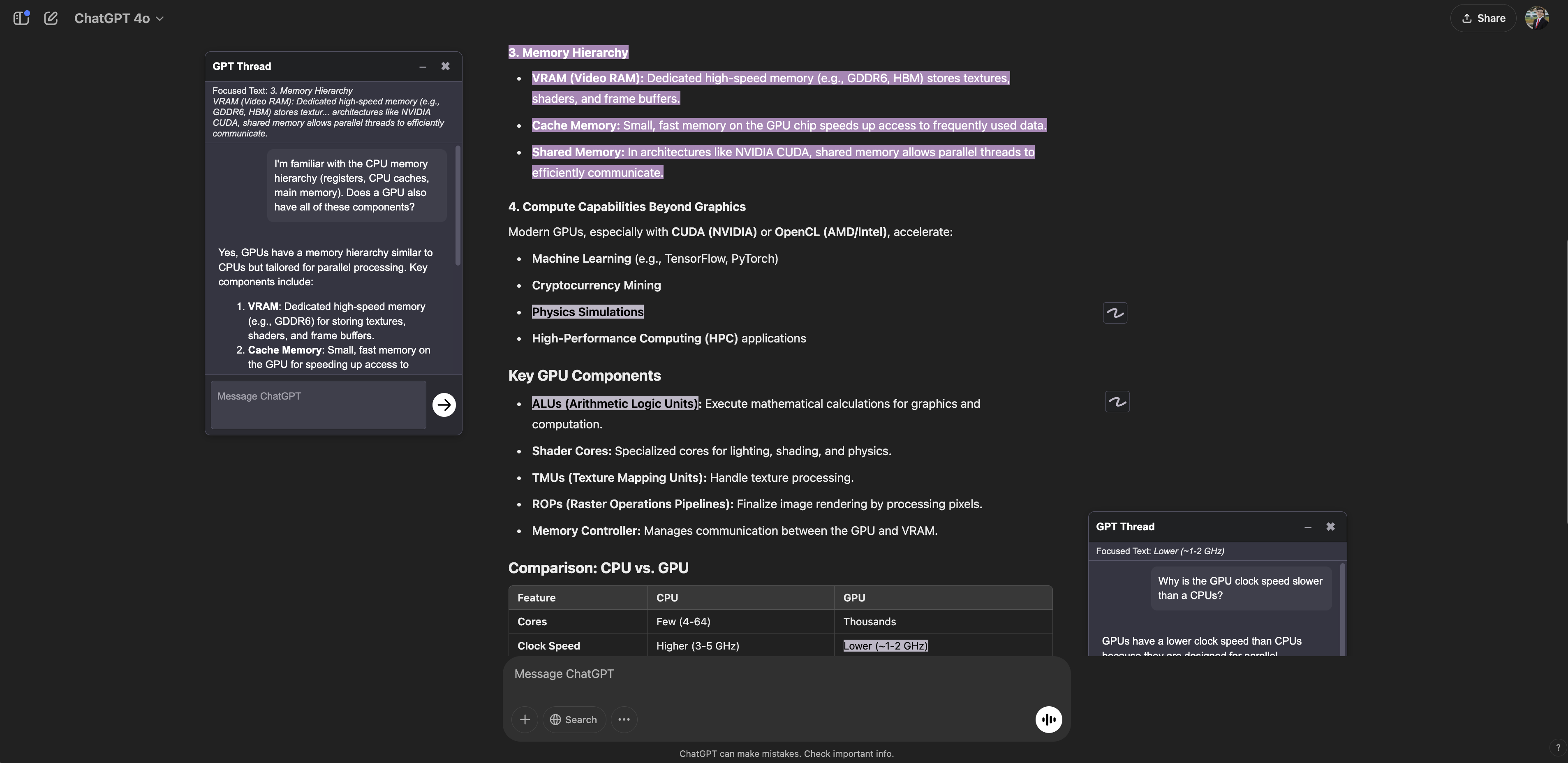Start voice mode with waveform button

pyautogui.click(x=1048, y=719)
